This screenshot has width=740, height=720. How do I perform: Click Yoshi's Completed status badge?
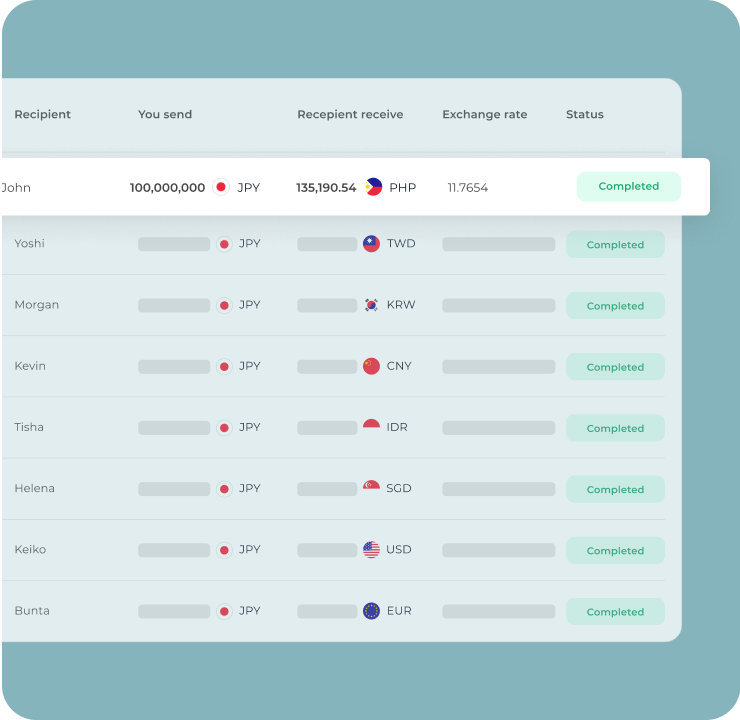pyautogui.click(x=615, y=245)
